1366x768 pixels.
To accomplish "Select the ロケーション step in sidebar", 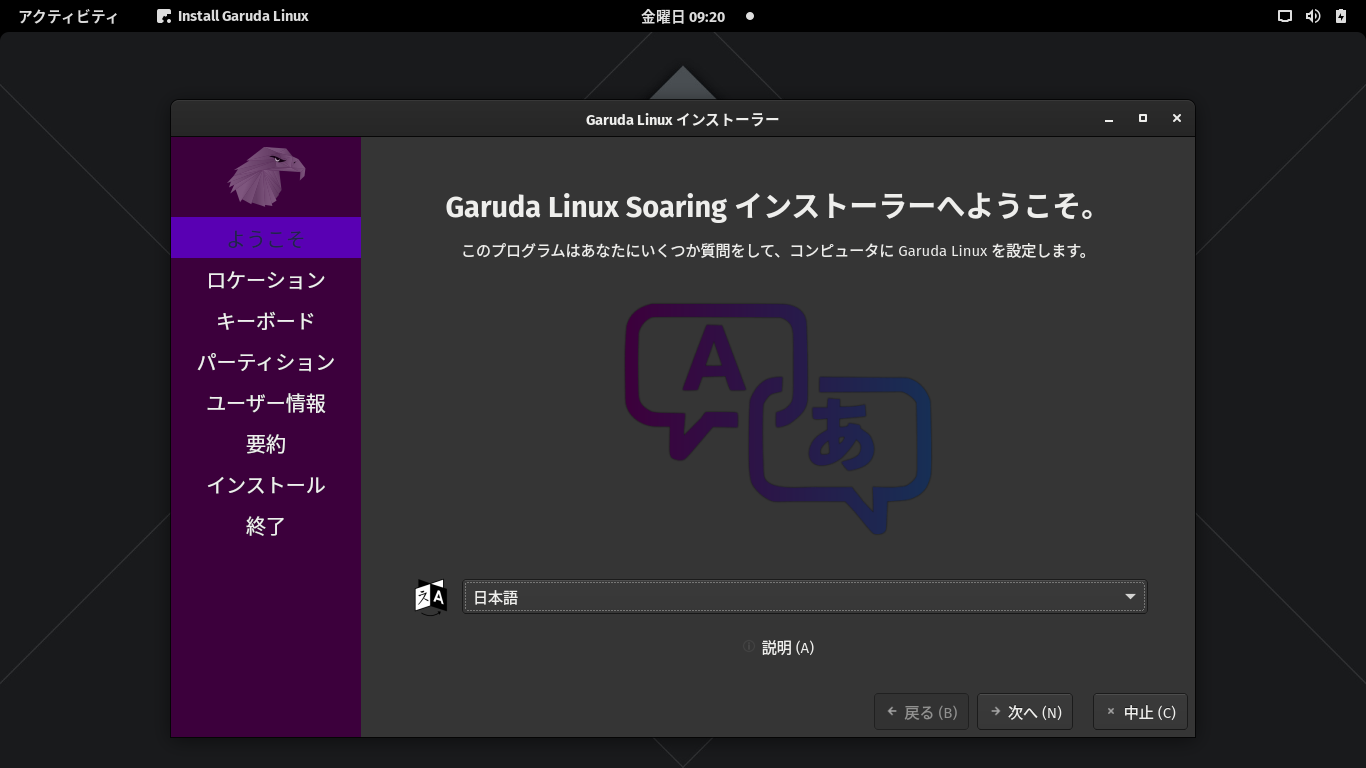I will 266,280.
